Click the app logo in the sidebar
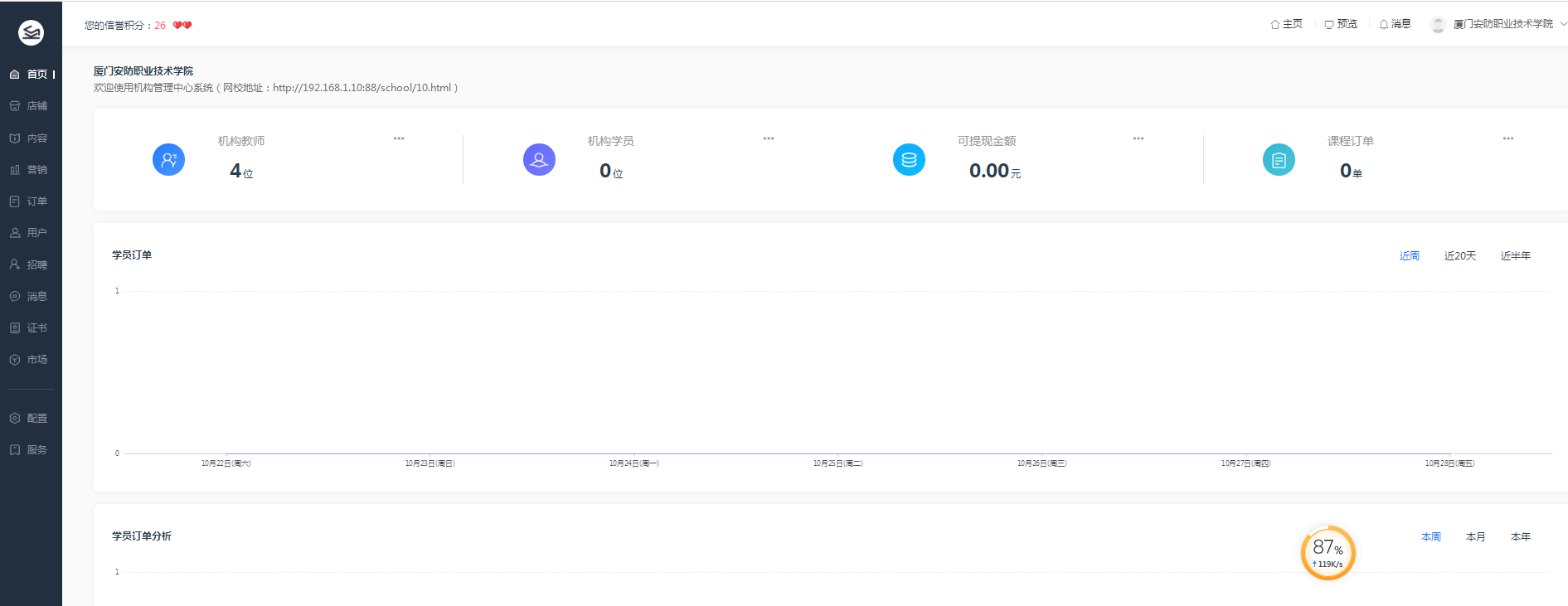 31,32
